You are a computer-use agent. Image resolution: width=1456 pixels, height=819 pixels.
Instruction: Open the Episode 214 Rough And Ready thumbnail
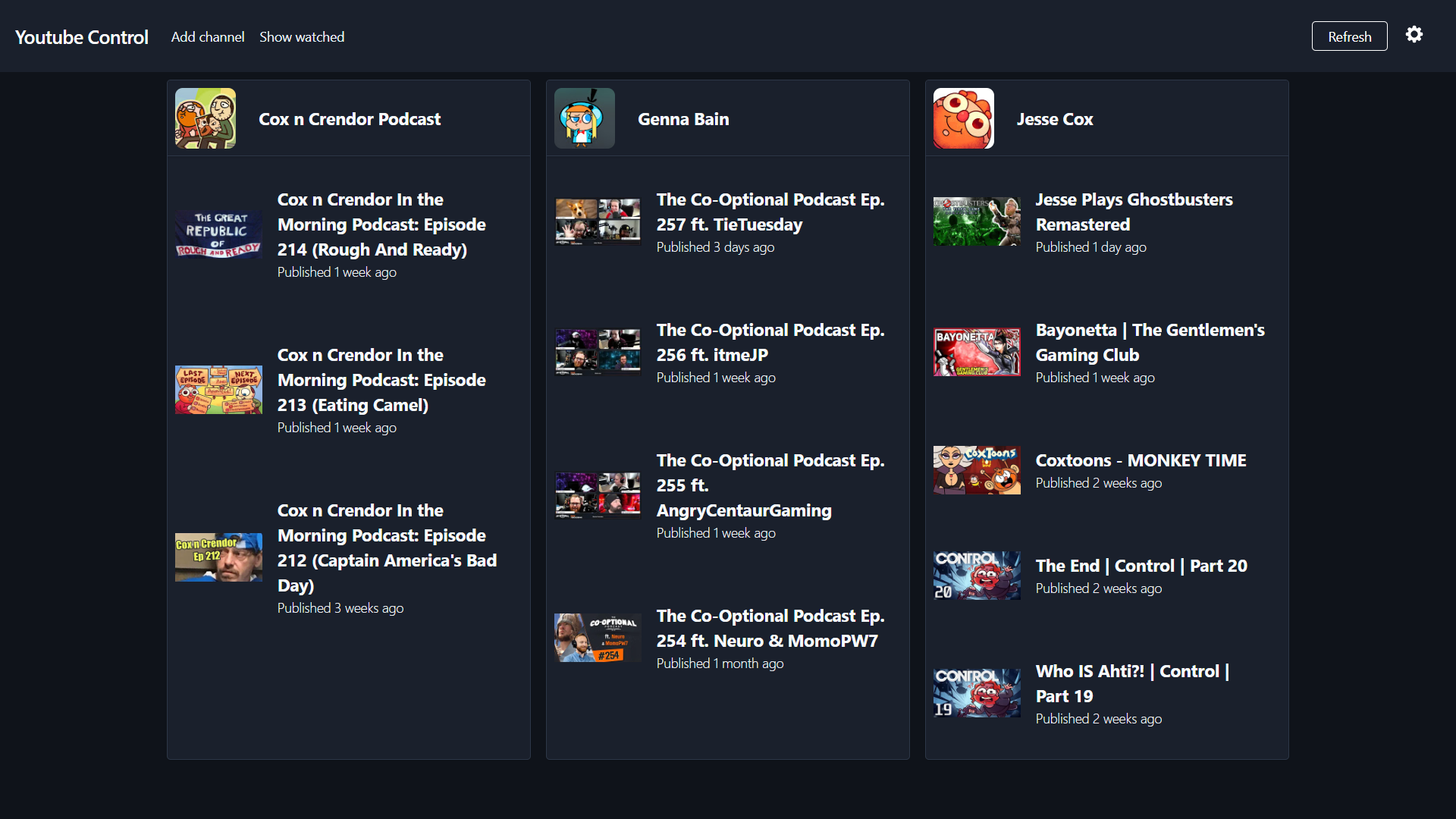pyautogui.click(x=218, y=235)
